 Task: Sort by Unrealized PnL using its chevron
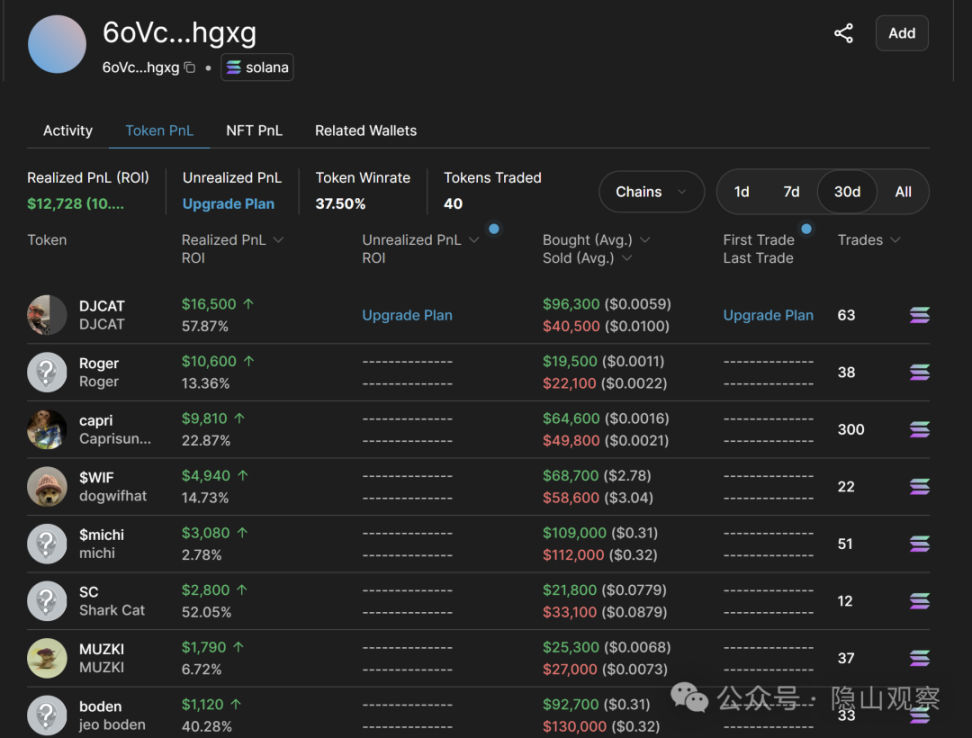(x=474, y=240)
